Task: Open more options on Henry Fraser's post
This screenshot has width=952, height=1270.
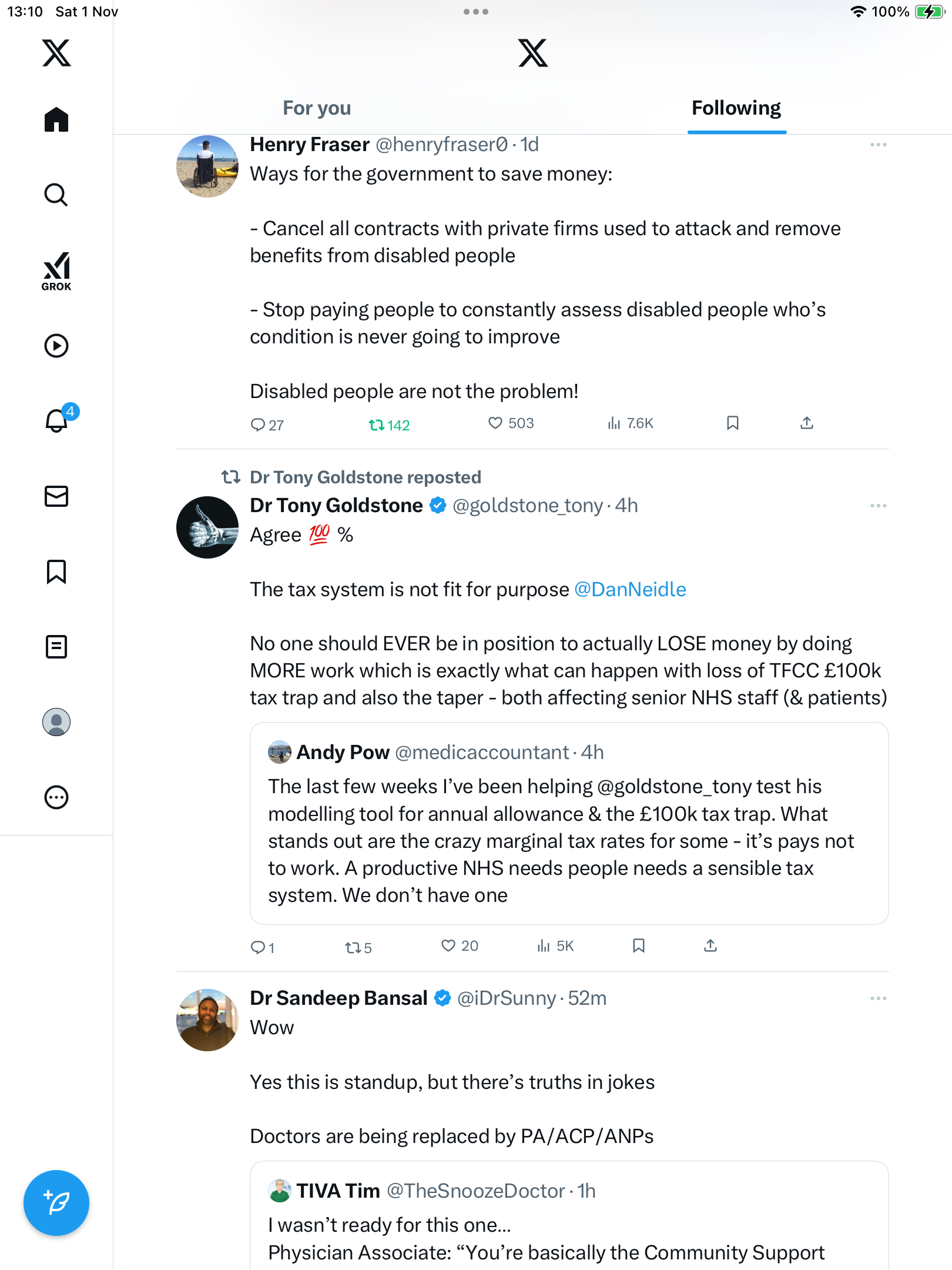Action: pos(878,145)
